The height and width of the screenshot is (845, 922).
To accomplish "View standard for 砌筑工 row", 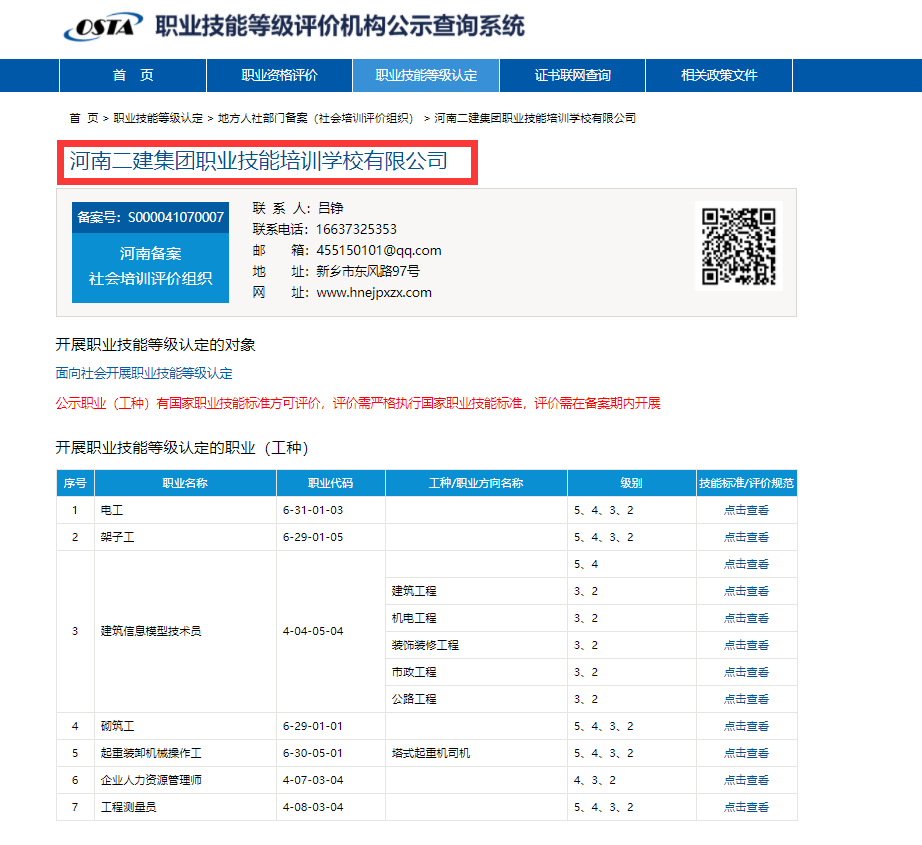I will point(746,726).
